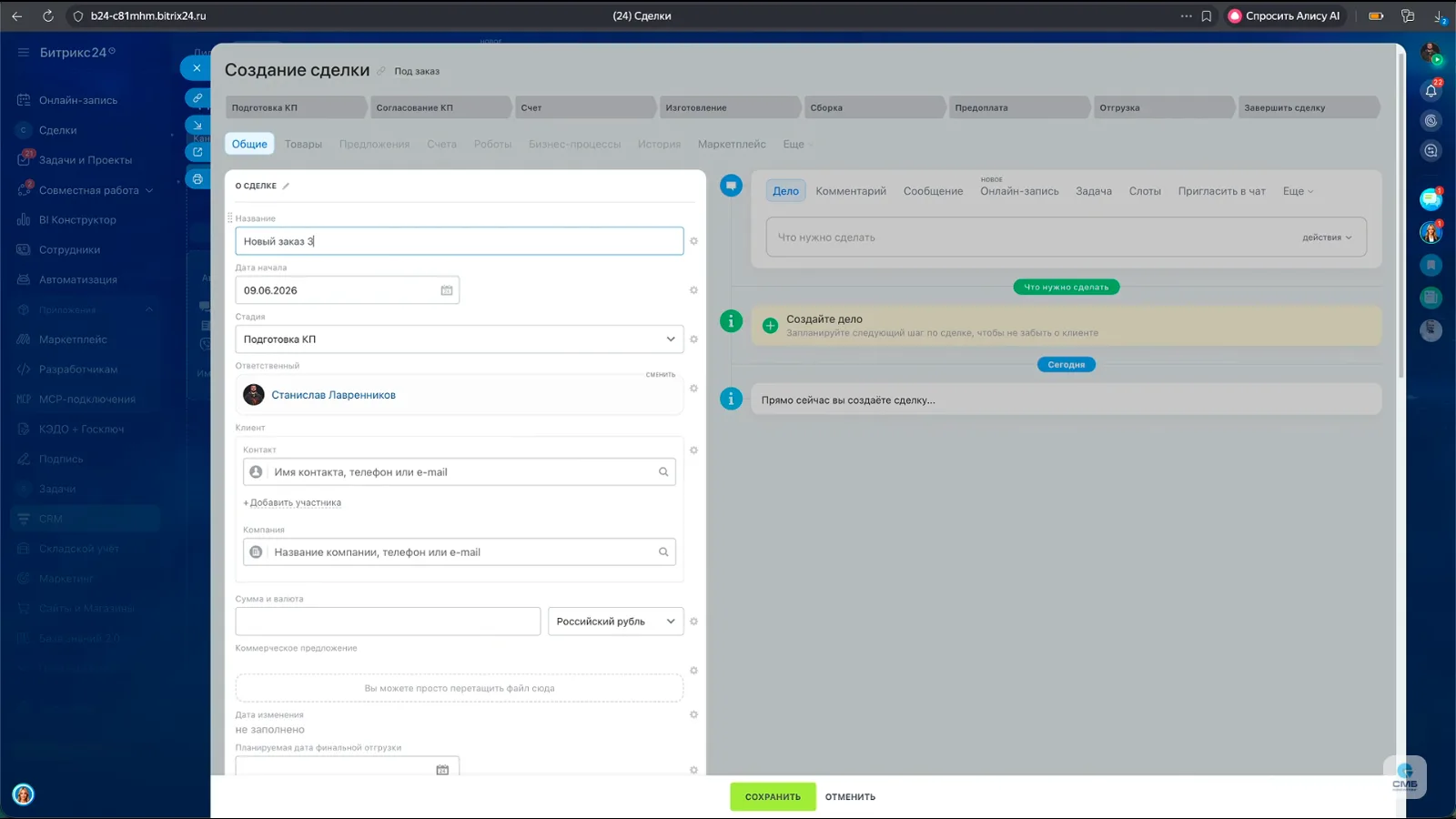Select Слоты tab in timeline
Viewport: 1456px width, 819px height.
point(1145,191)
